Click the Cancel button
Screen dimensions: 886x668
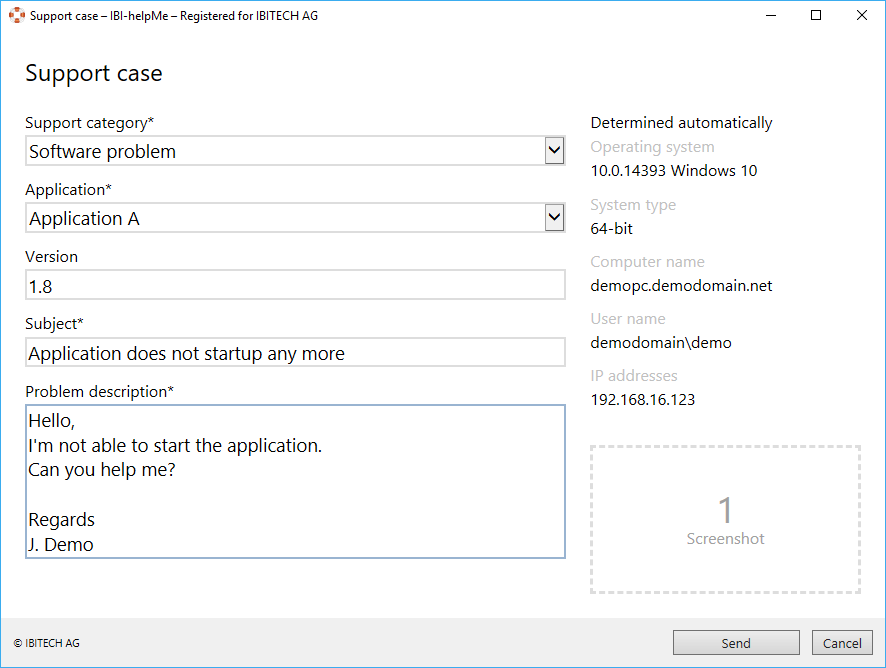tap(842, 643)
